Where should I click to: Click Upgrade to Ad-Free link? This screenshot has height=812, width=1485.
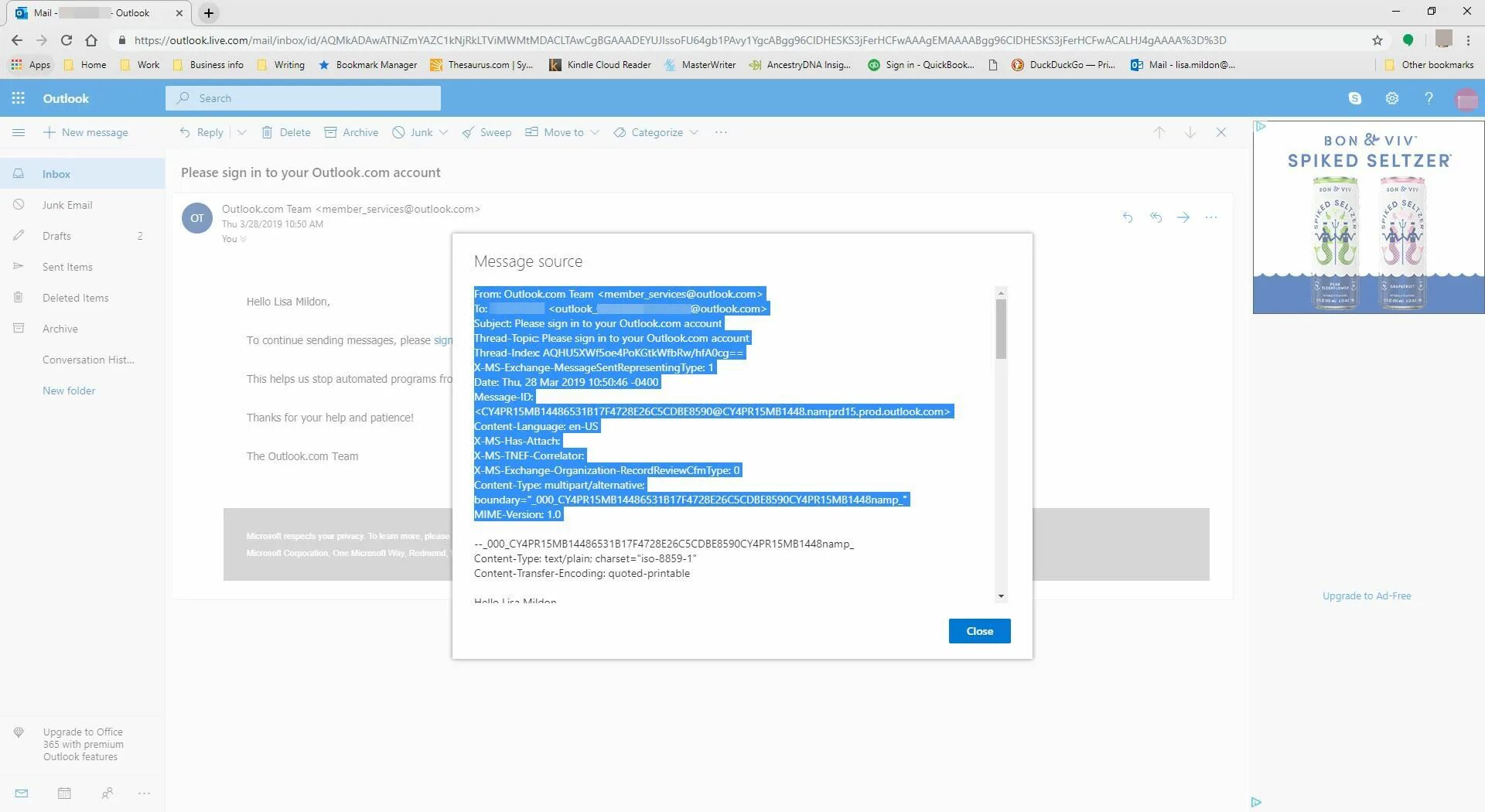[1367, 596]
